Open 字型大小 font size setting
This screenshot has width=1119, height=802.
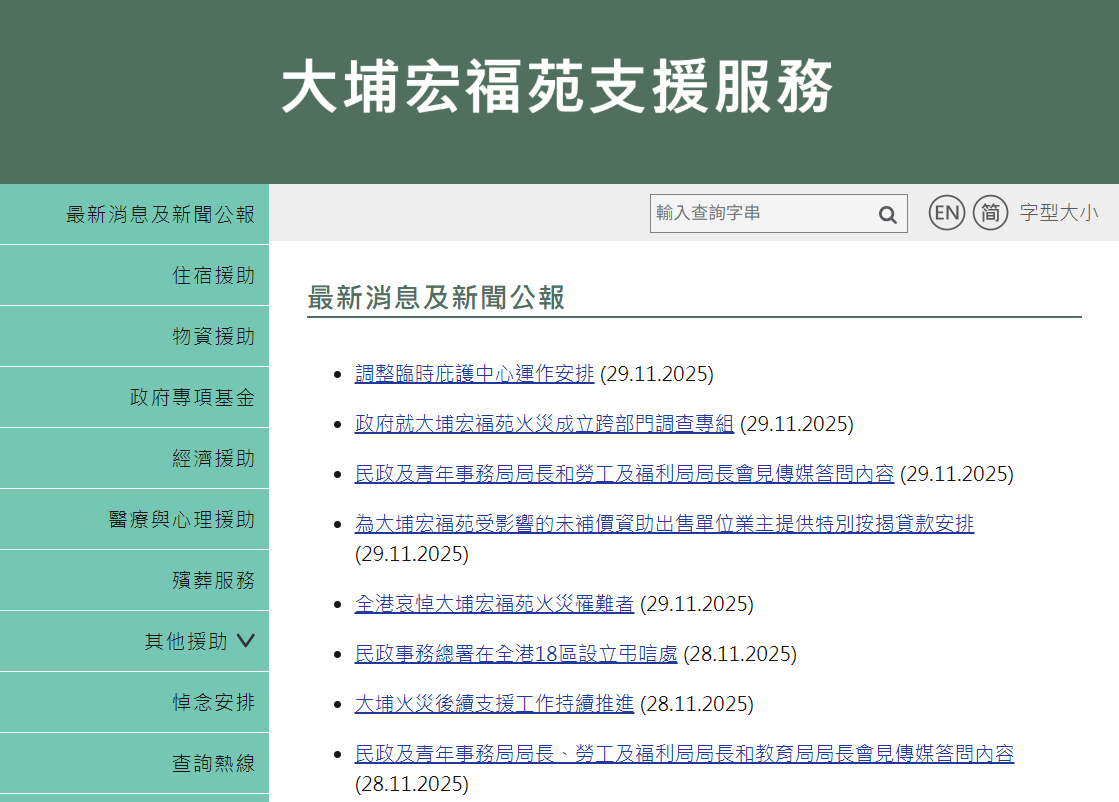coord(1058,213)
